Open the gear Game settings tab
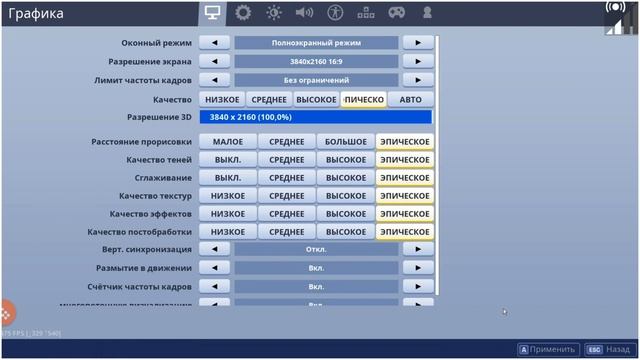This screenshot has height=360, width=640. [x=243, y=13]
